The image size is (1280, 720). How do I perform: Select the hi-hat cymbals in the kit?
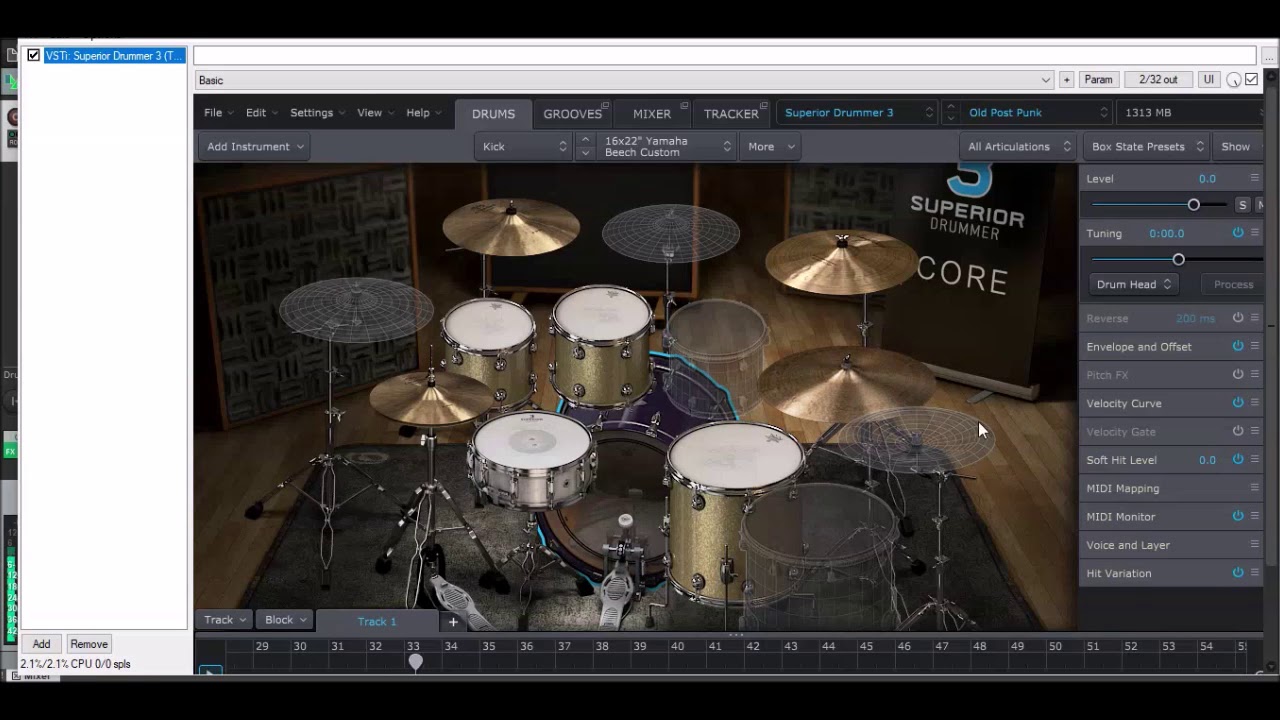pos(431,397)
